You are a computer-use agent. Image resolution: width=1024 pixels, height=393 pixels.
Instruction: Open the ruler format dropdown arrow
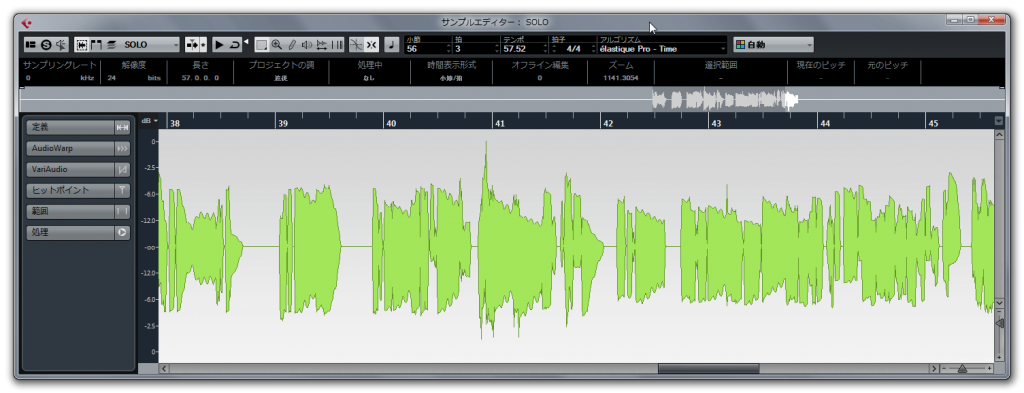[x=998, y=121]
